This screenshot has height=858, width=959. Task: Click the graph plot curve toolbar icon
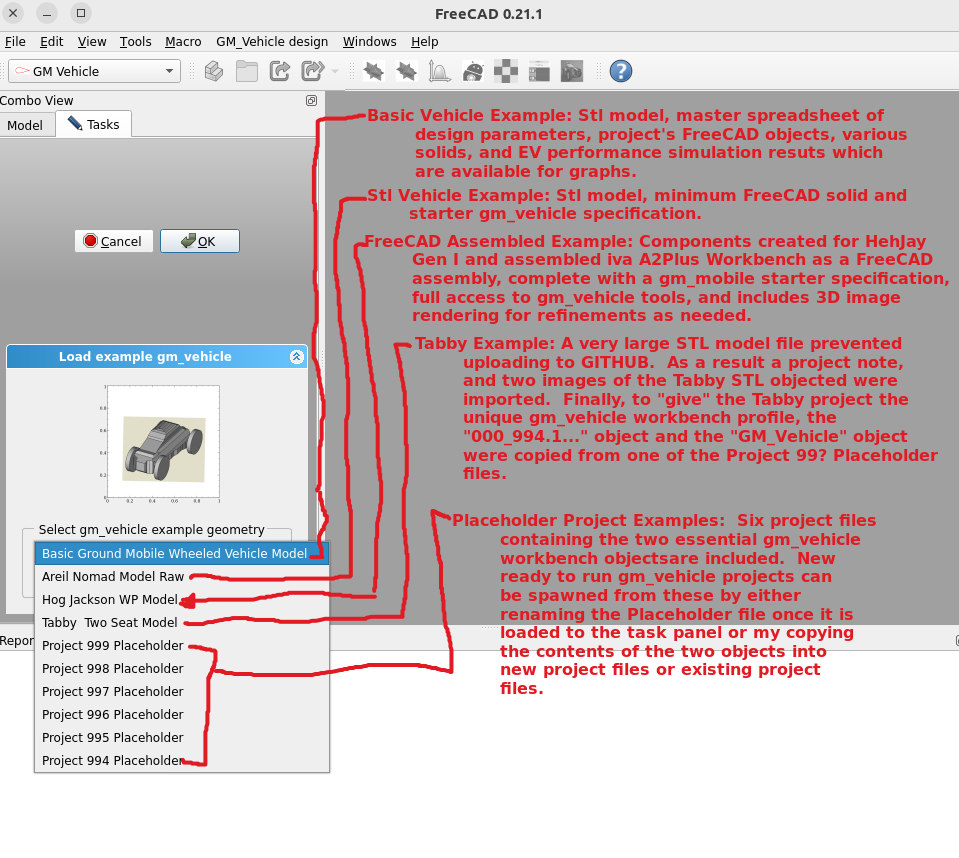point(439,71)
